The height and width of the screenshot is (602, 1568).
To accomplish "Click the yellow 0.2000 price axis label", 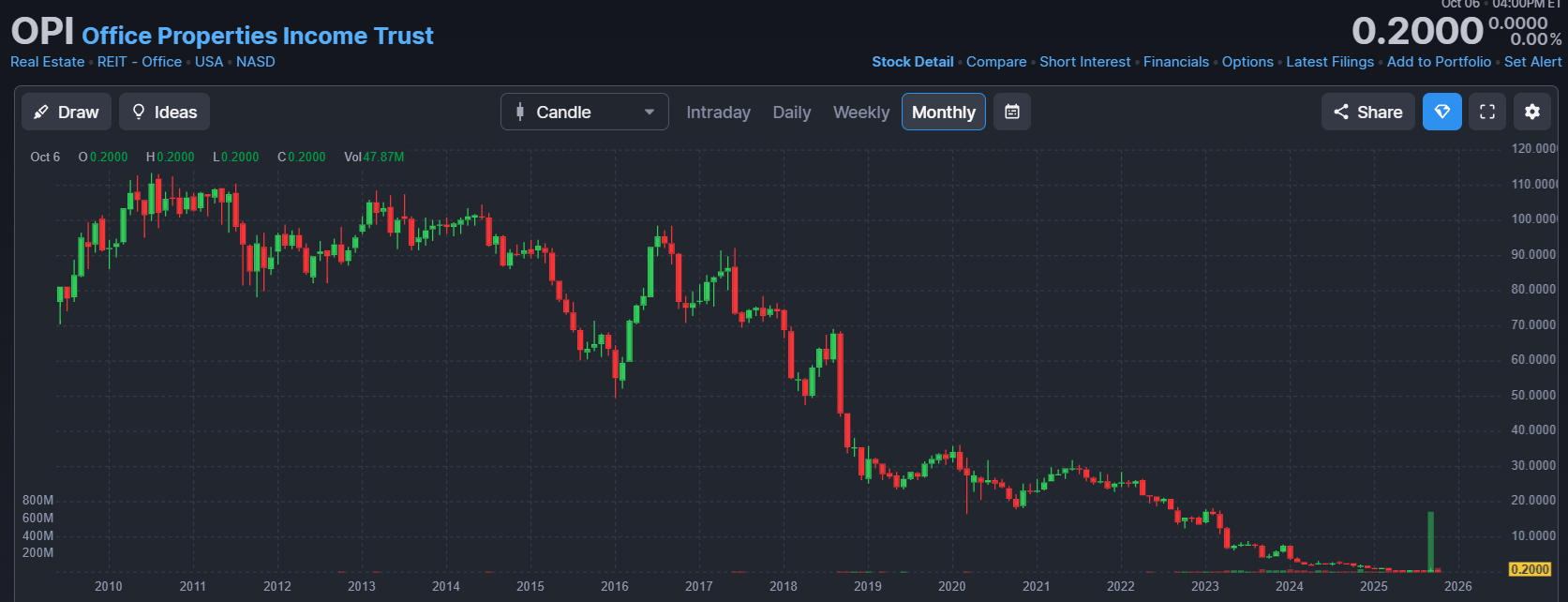I will (1530, 569).
